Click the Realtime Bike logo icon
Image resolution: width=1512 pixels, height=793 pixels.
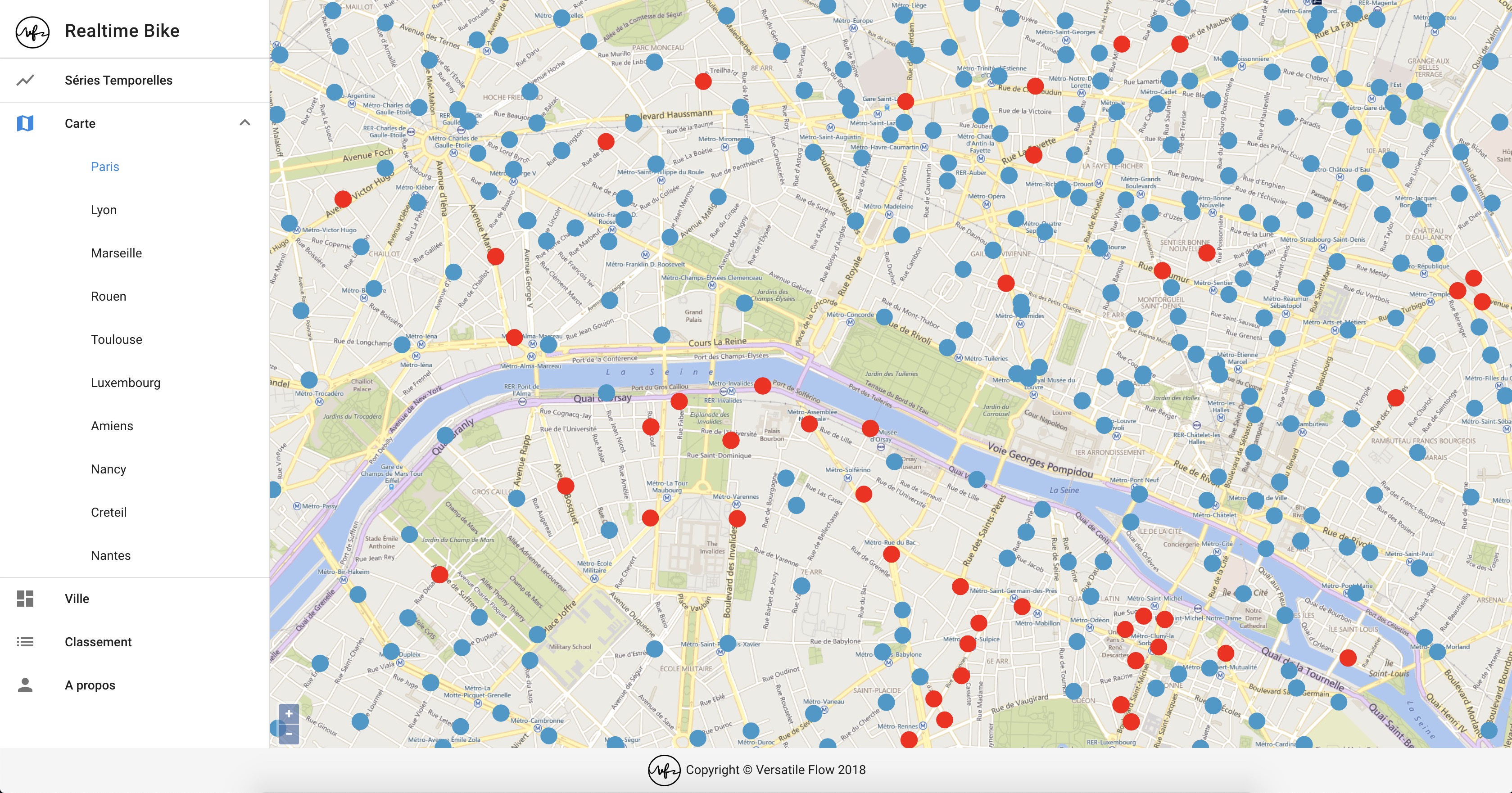click(32, 32)
